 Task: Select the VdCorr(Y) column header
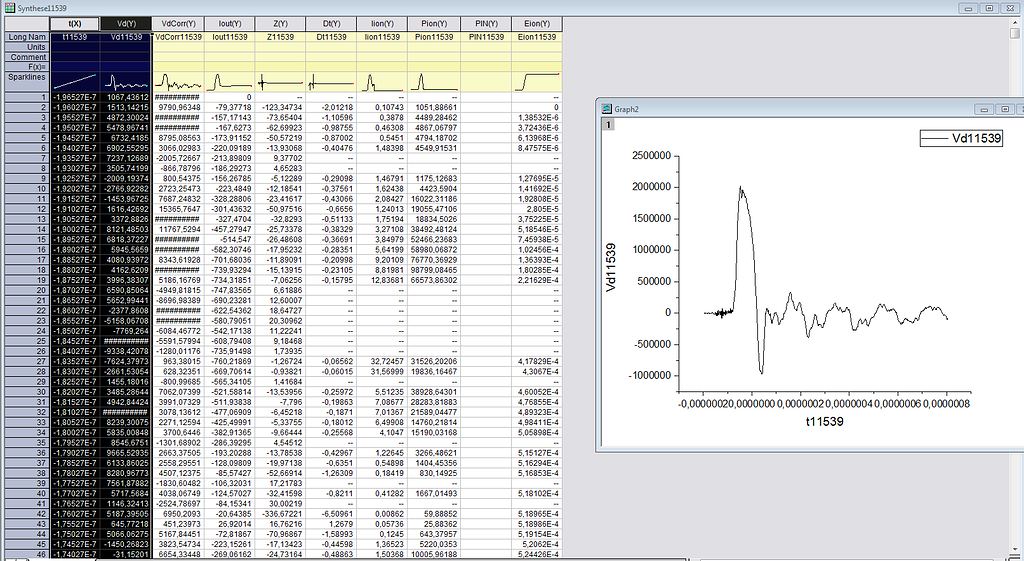click(x=177, y=23)
